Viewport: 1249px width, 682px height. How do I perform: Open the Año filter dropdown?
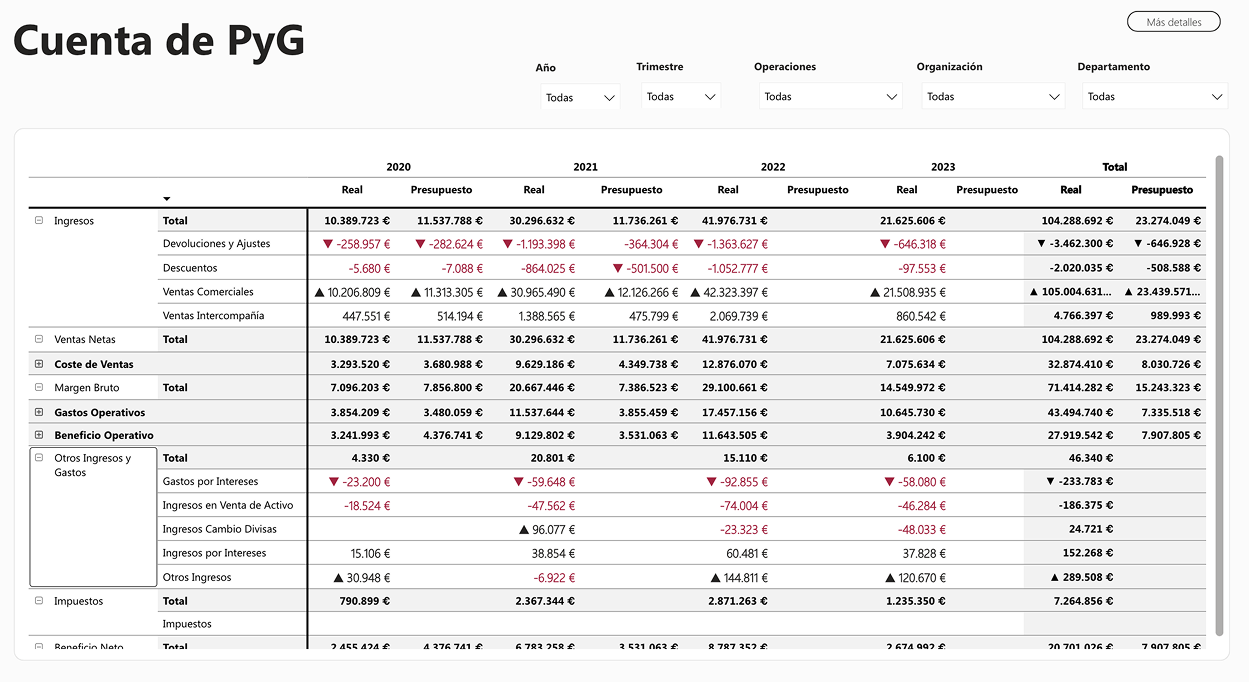click(x=580, y=98)
